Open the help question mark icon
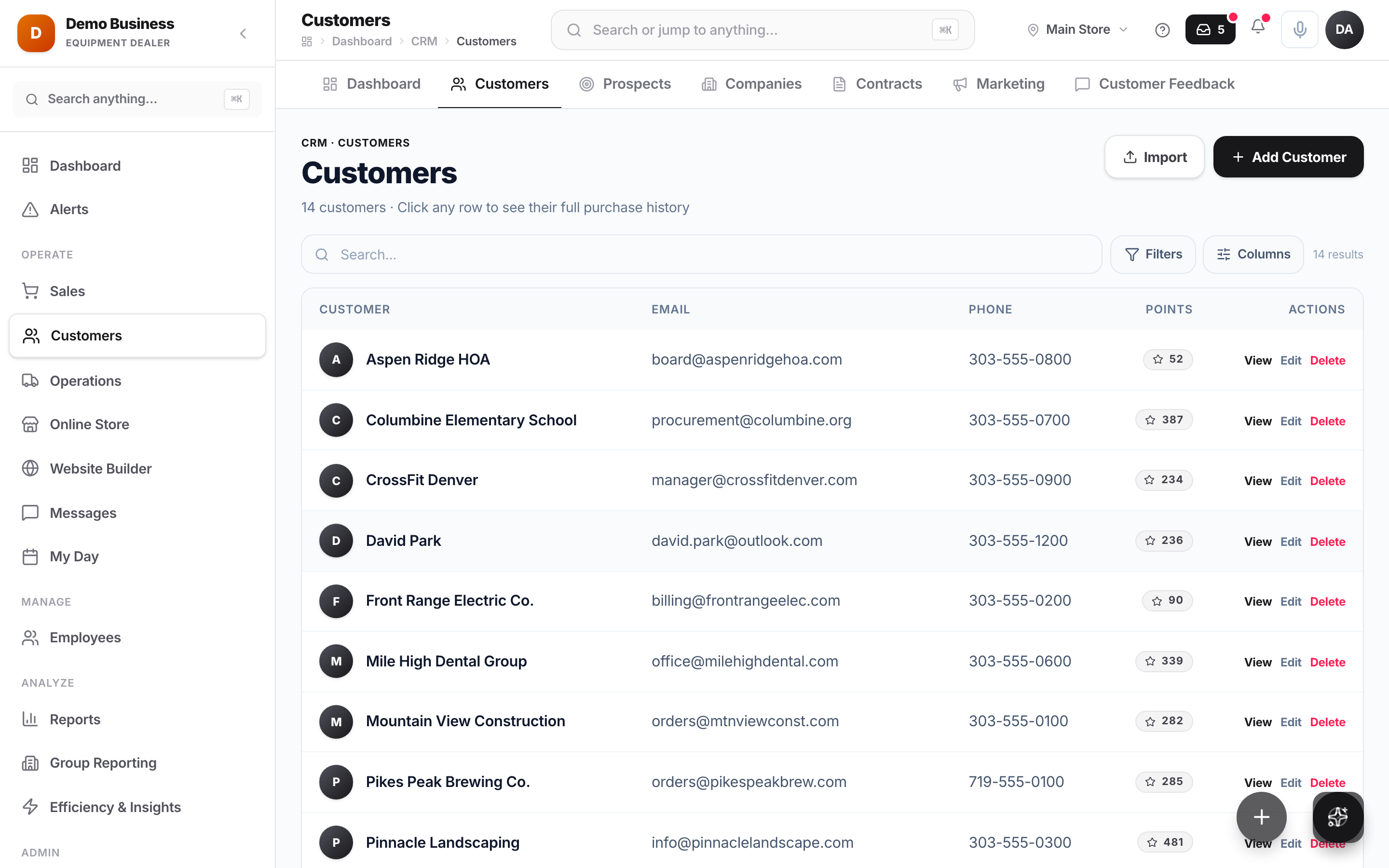This screenshot has height=868, width=1389. pos(1162,30)
